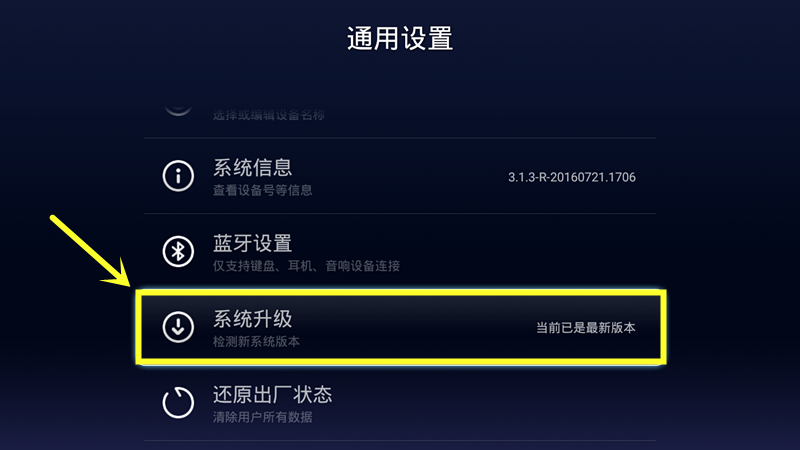Click the Bluetooth icon

pos(178,252)
